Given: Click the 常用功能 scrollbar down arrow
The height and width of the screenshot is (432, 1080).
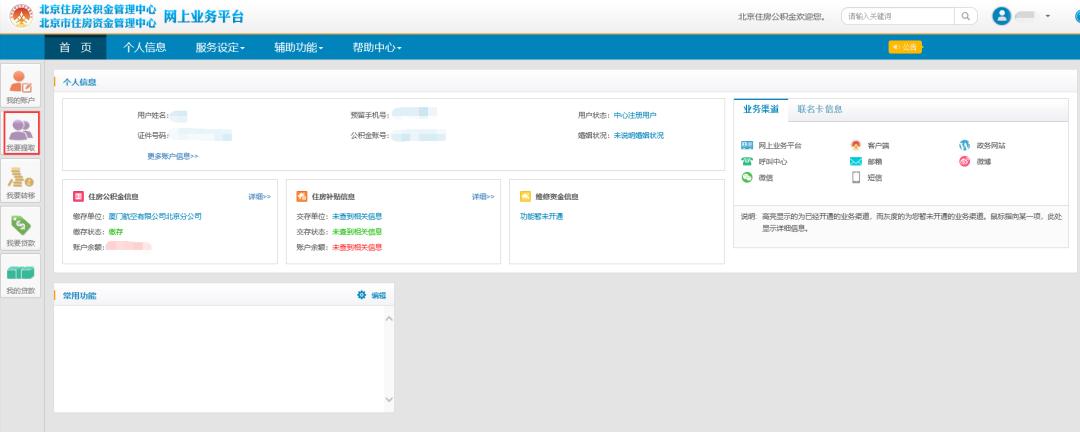Looking at the screenshot, I should (x=388, y=400).
